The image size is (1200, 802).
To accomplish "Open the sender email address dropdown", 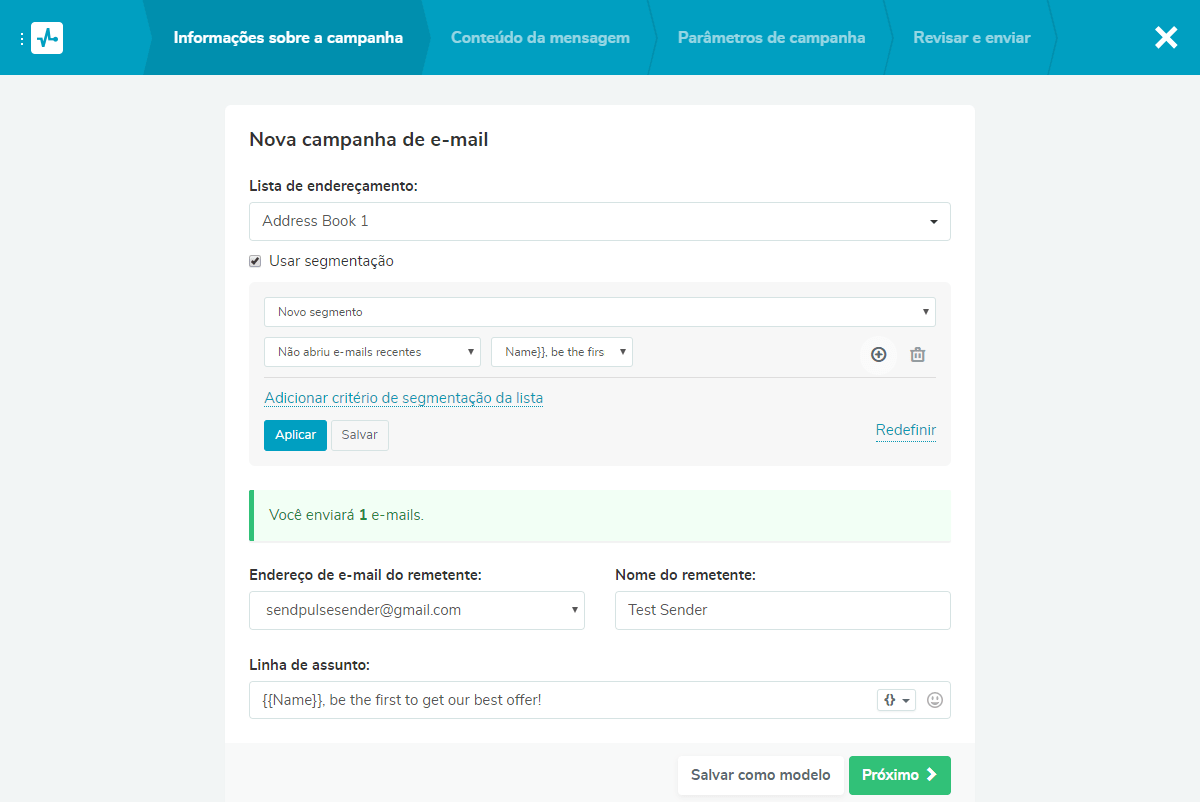I will tap(417, 610).
